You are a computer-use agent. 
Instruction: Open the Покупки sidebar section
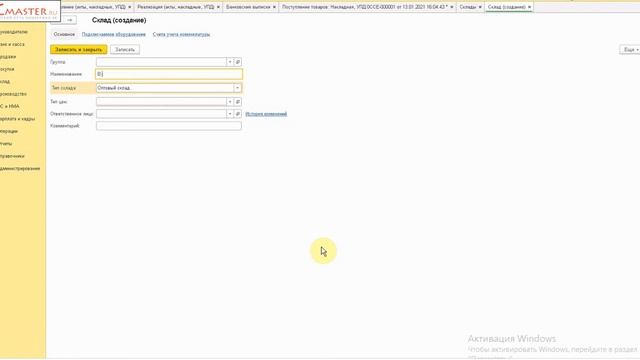(x=7, y=69)
